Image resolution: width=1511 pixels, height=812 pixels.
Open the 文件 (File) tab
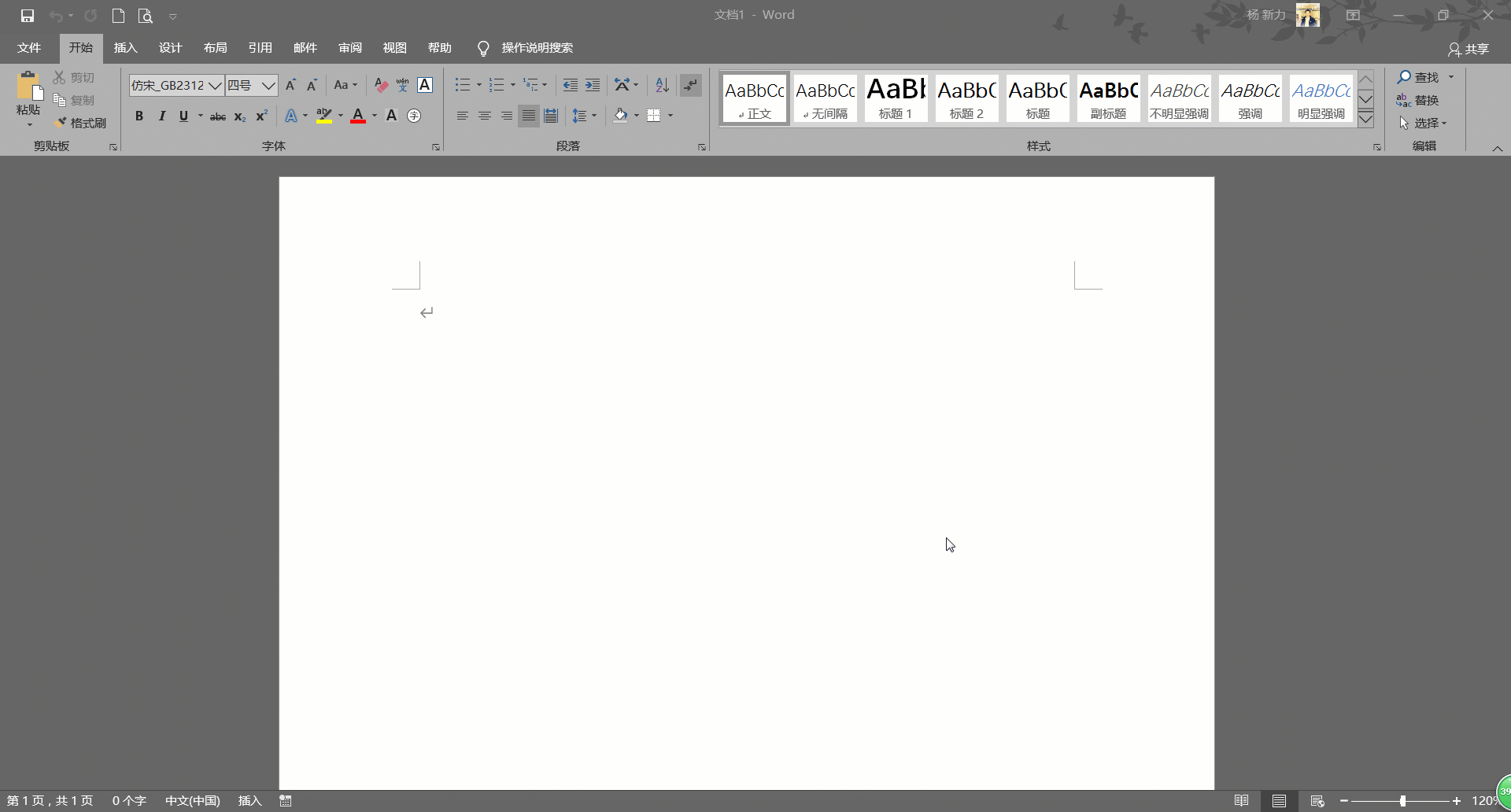pos(29,48)
